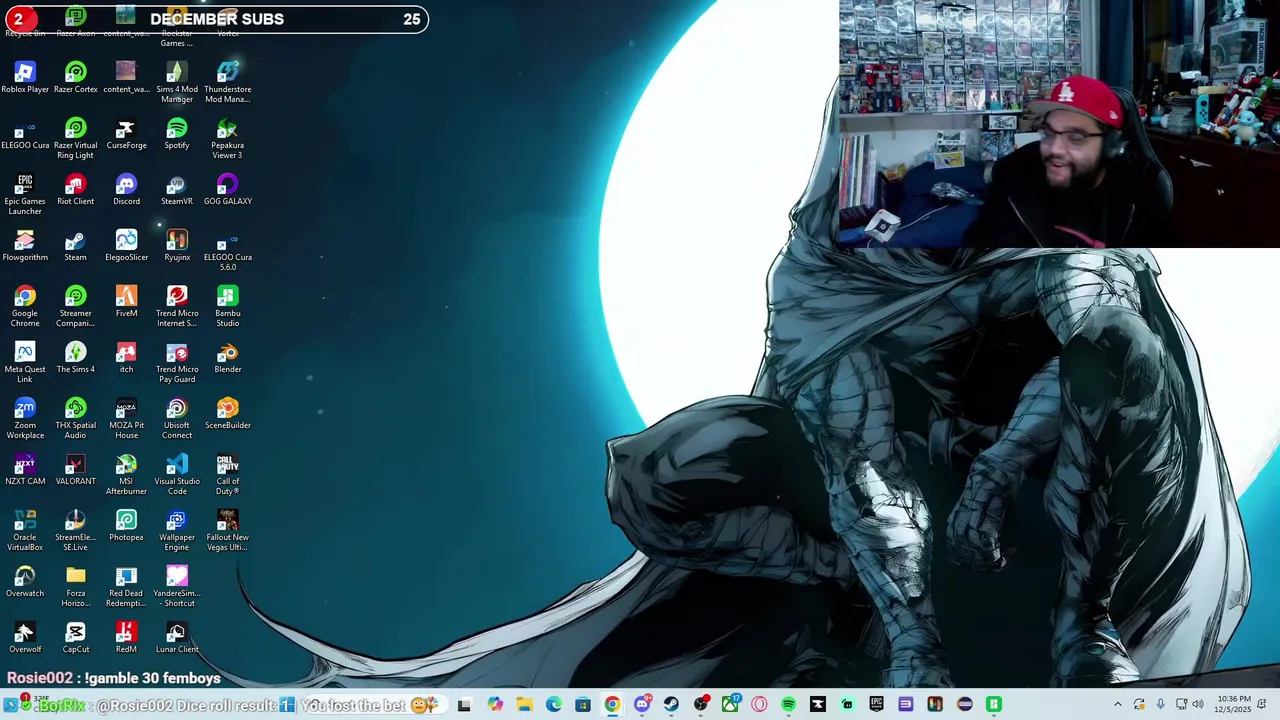Launch Spotify from the desktop icons
Screen dimensions: 1280x720
tap(177, 134)
